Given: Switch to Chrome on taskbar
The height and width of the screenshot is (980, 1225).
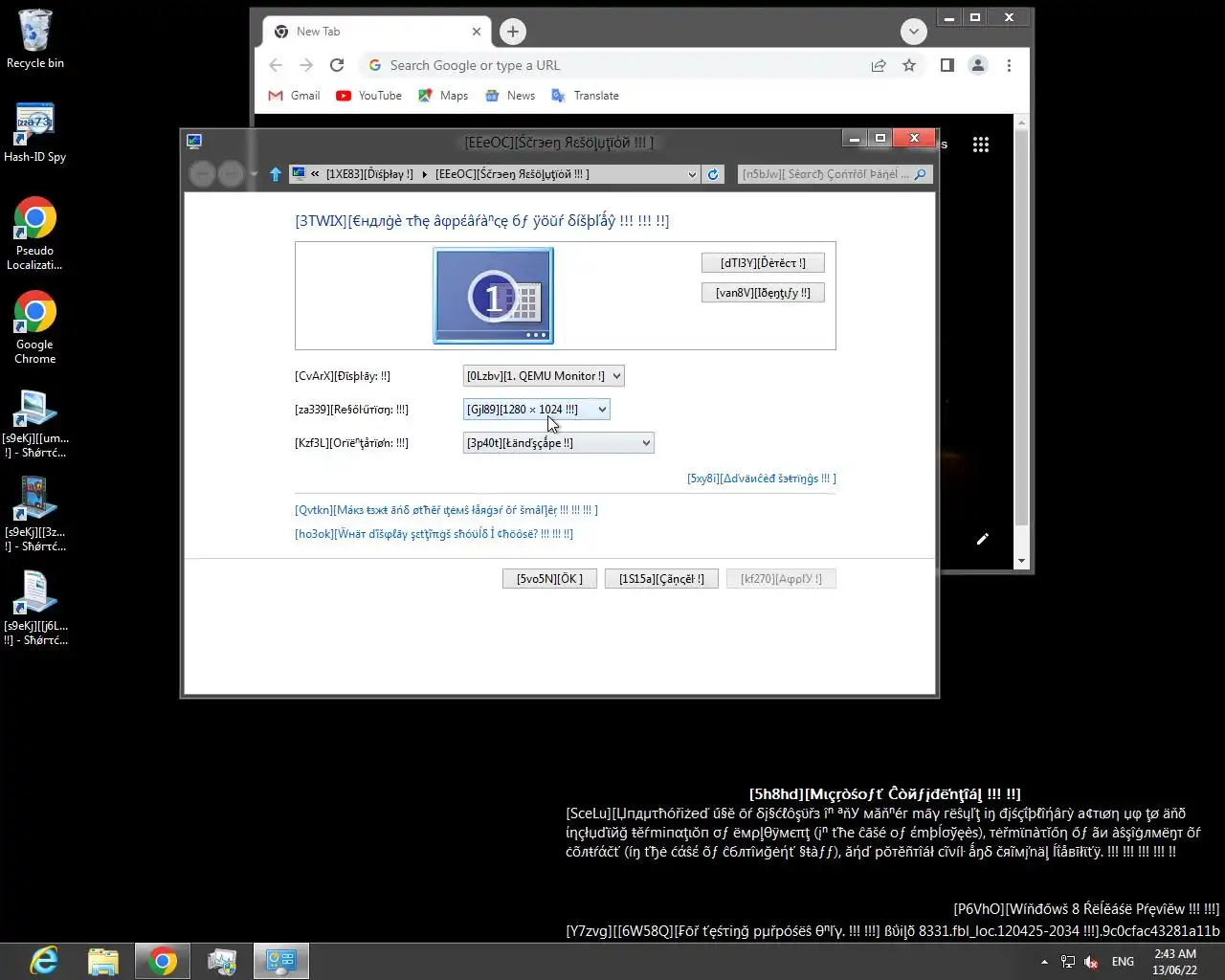Looking at the screenshot, I should tap(163, 961).
